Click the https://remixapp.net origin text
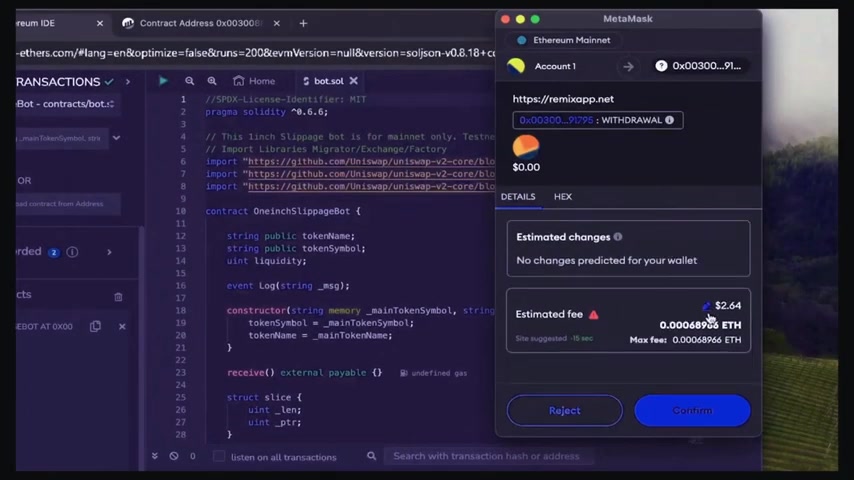Image resolution: width=854 pixels, height=480 pixels. click(563, 99)
